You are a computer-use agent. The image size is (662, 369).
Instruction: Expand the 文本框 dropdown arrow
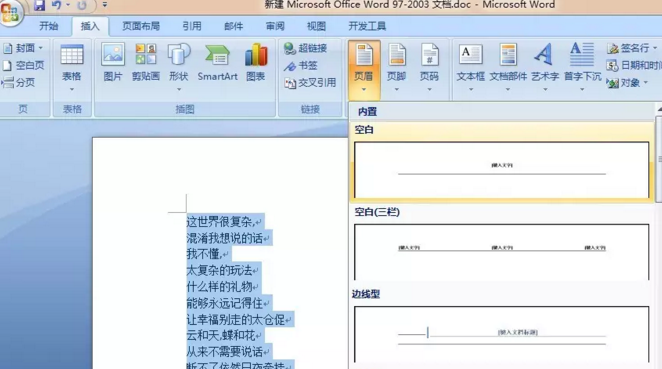[470, 89]
